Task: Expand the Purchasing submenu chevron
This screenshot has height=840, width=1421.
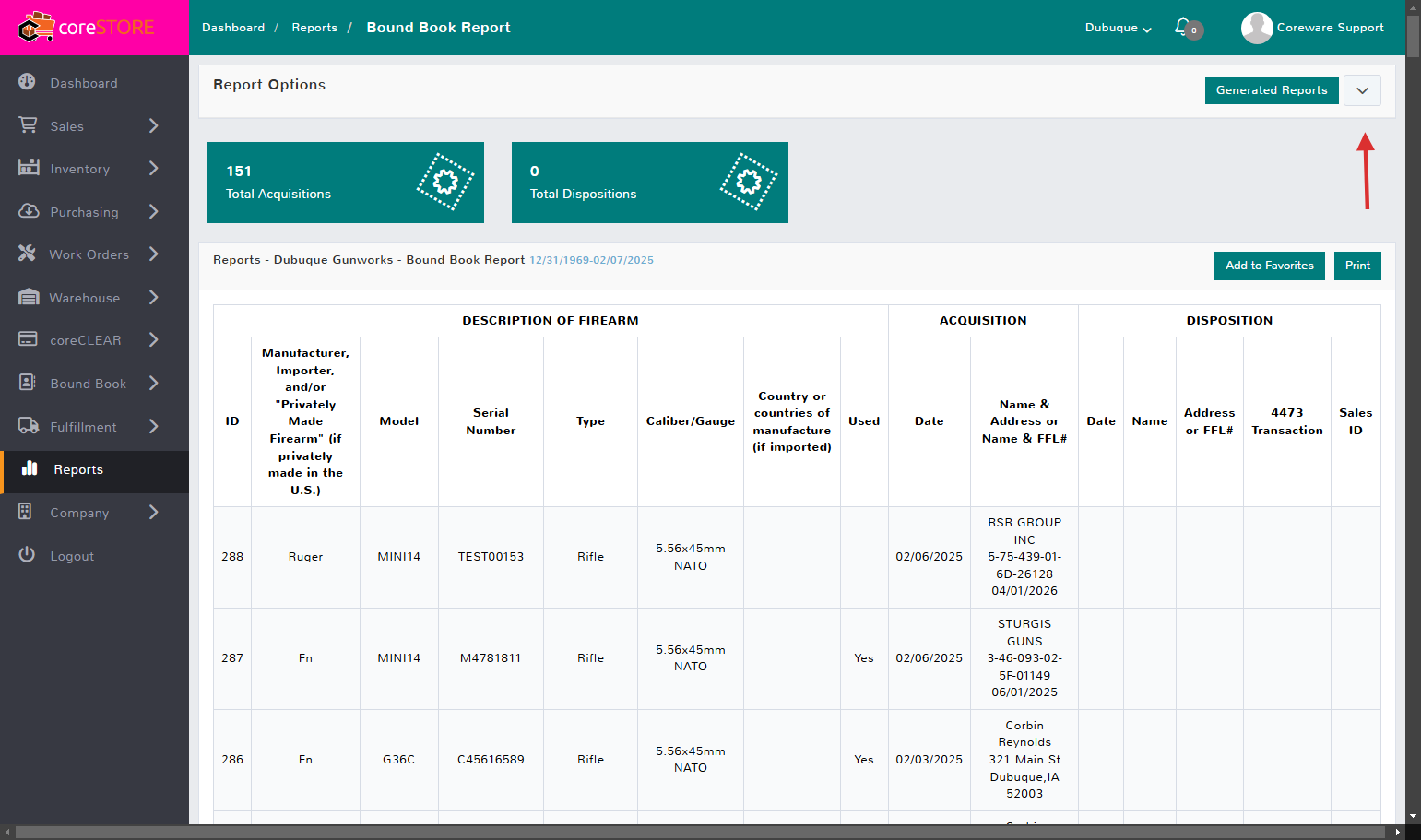Action: coord(154,211)
